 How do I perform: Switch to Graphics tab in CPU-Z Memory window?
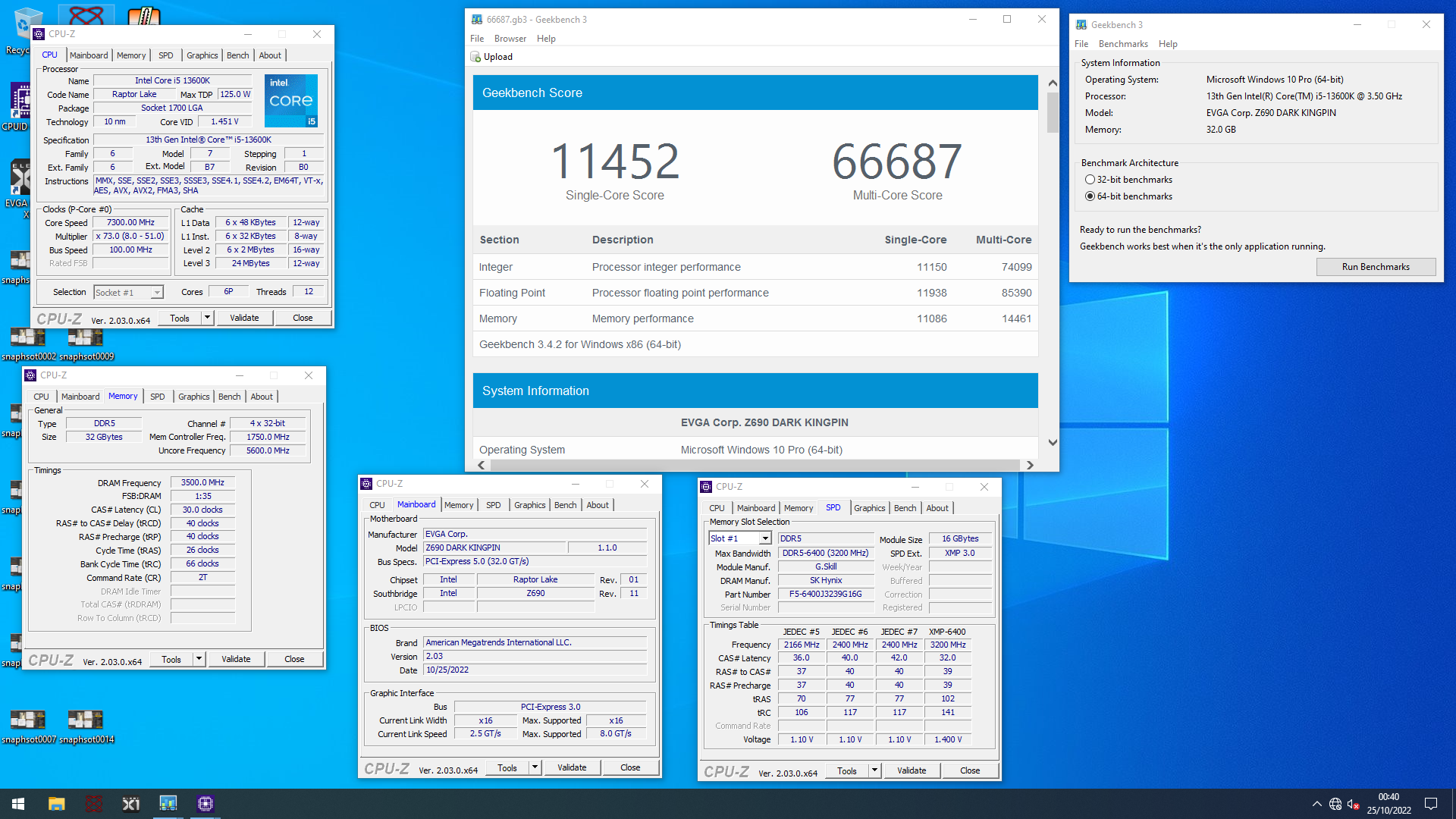193,397
